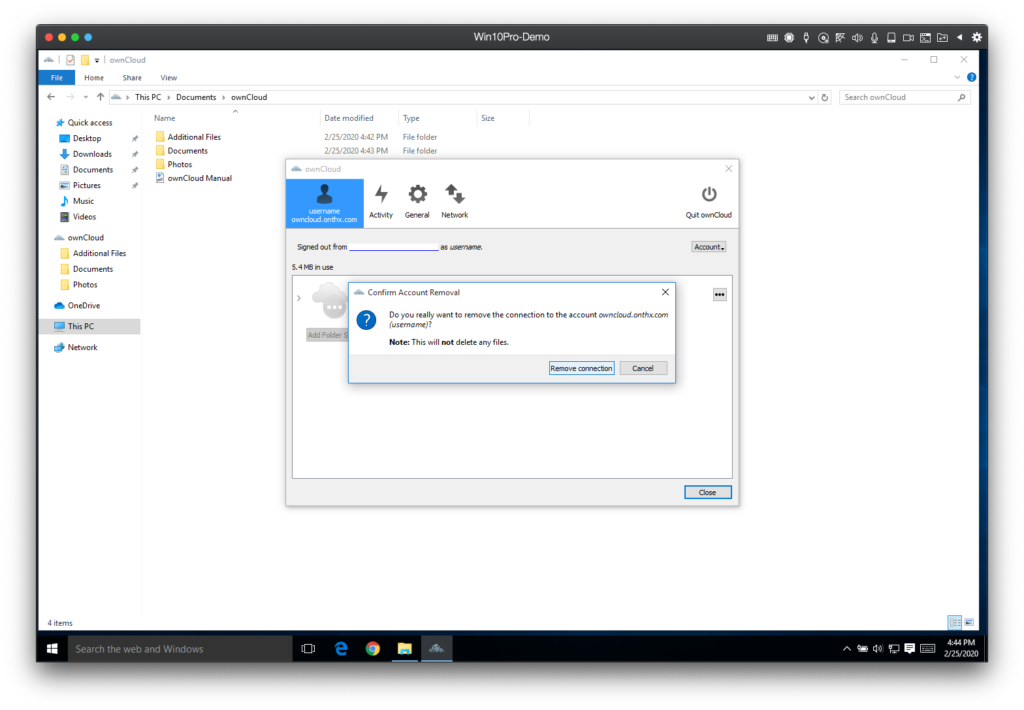Select the username account tab in ownCloud
The width and height of the screenshot is (1024, 710).
click(325, 203)
